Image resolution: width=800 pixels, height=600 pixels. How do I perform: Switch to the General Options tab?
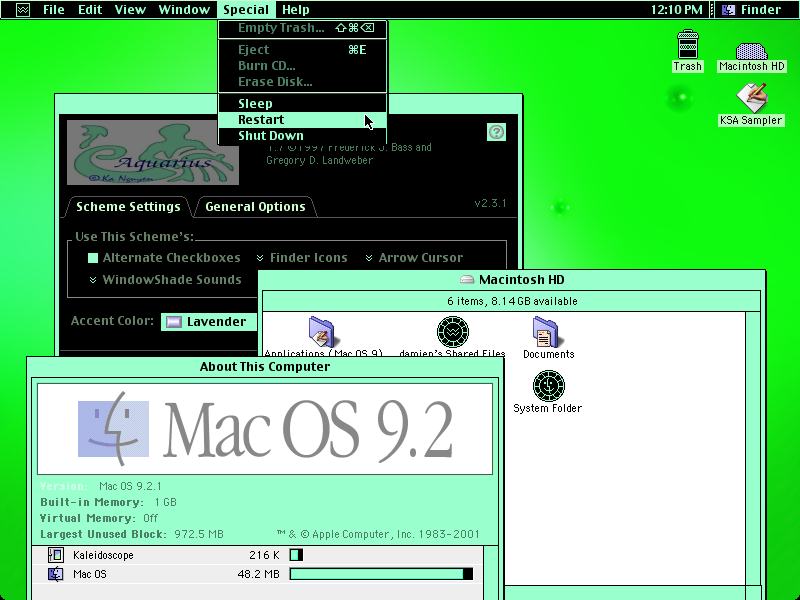click(x=255, y=207)
